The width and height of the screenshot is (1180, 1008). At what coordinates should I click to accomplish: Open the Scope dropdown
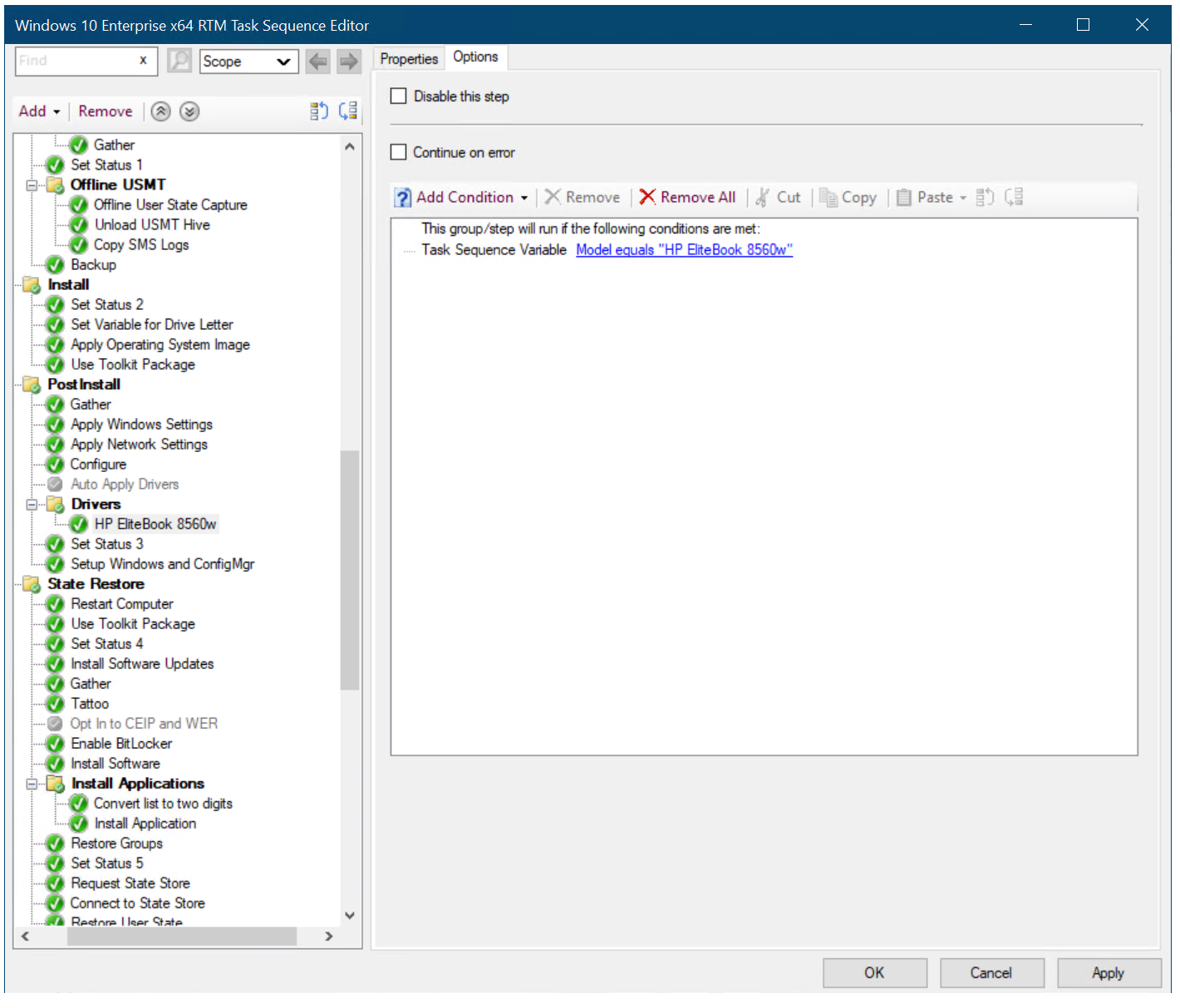(x=248, y=61)
